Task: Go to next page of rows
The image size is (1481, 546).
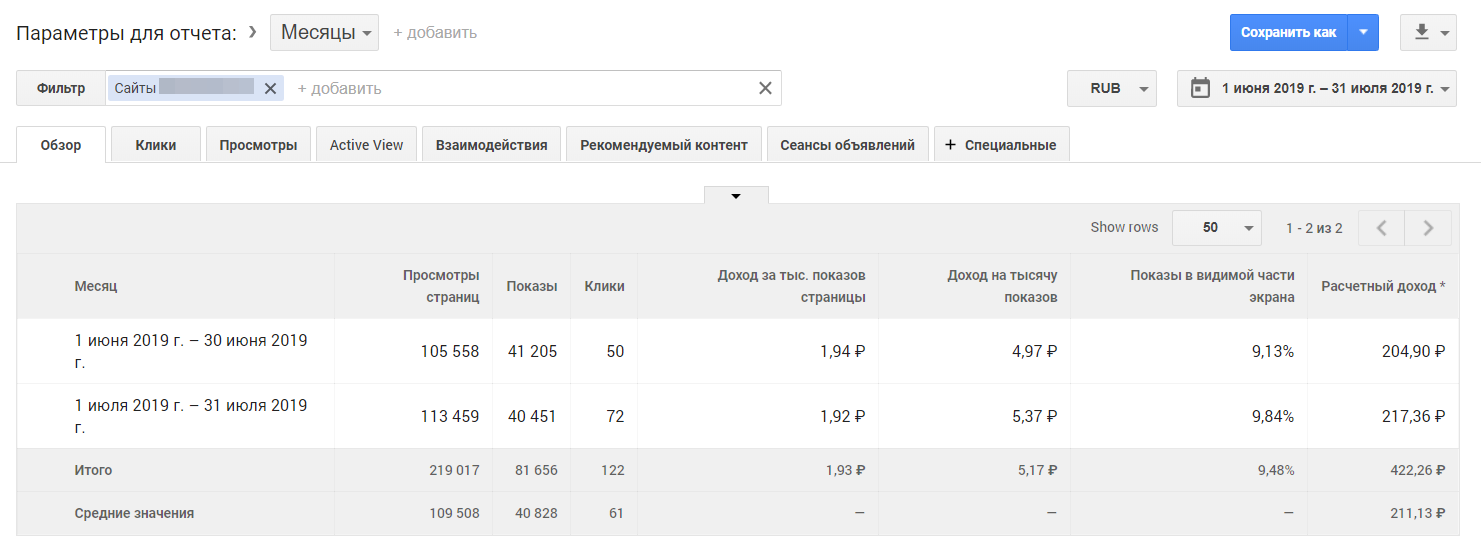Action: point(1428,228)
